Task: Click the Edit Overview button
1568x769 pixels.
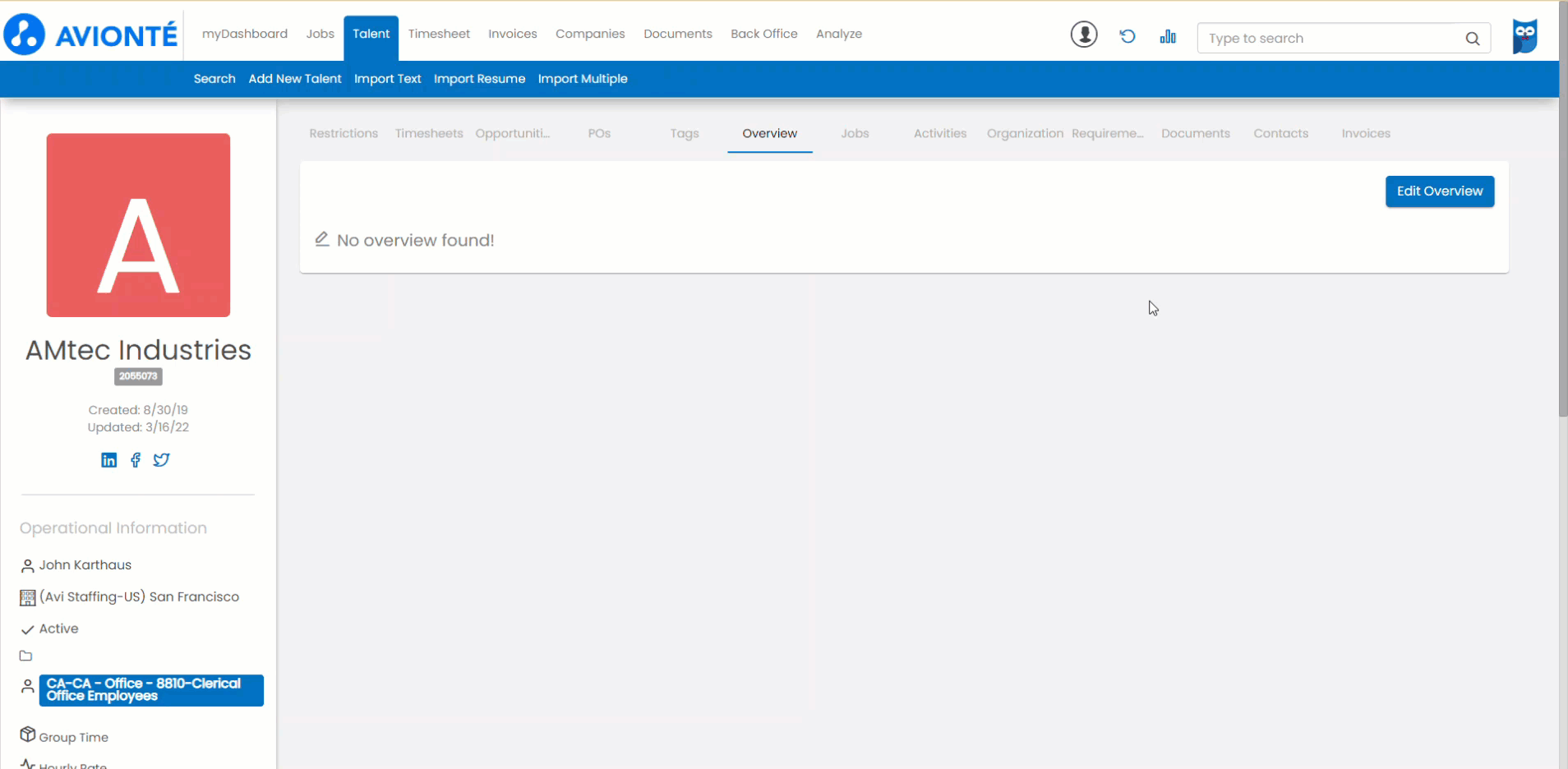Action: click(1440, 191)
